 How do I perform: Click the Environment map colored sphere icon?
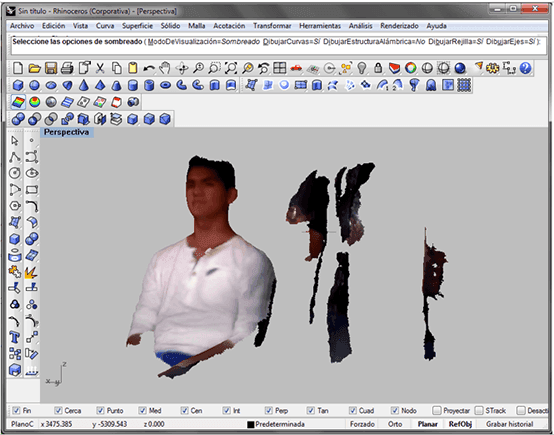tap(34, 102)
